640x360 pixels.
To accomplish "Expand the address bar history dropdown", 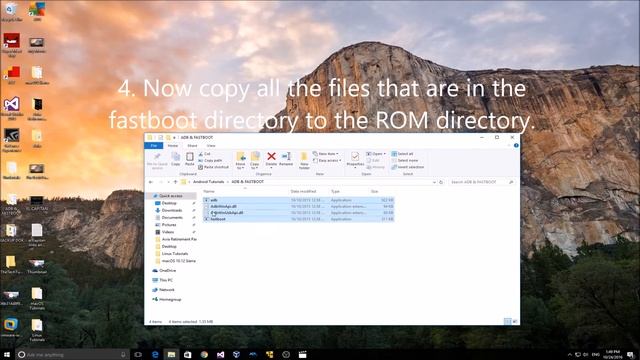I will 434,182.
